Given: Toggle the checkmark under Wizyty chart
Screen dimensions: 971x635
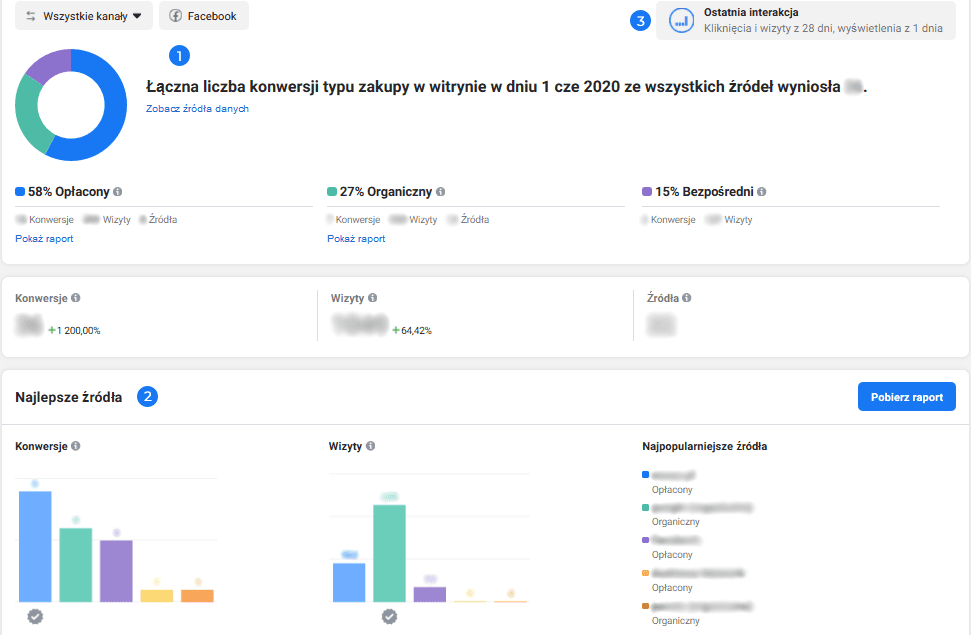Looking at the screenshot, I should [x=390, y=616].
